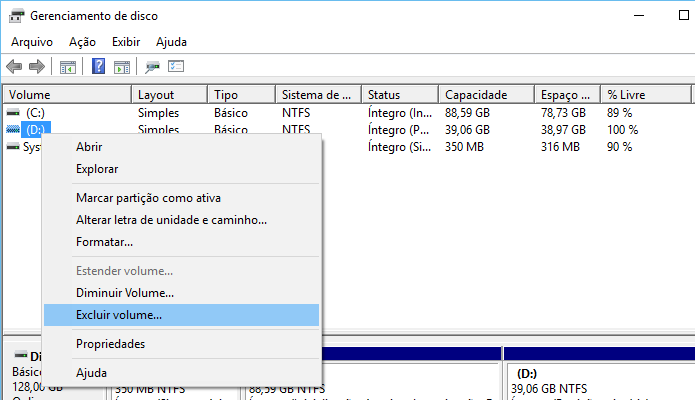Click the Íntegro (P... status cell
The height and width of the screenshot is (400, 695).
point(398,130)
